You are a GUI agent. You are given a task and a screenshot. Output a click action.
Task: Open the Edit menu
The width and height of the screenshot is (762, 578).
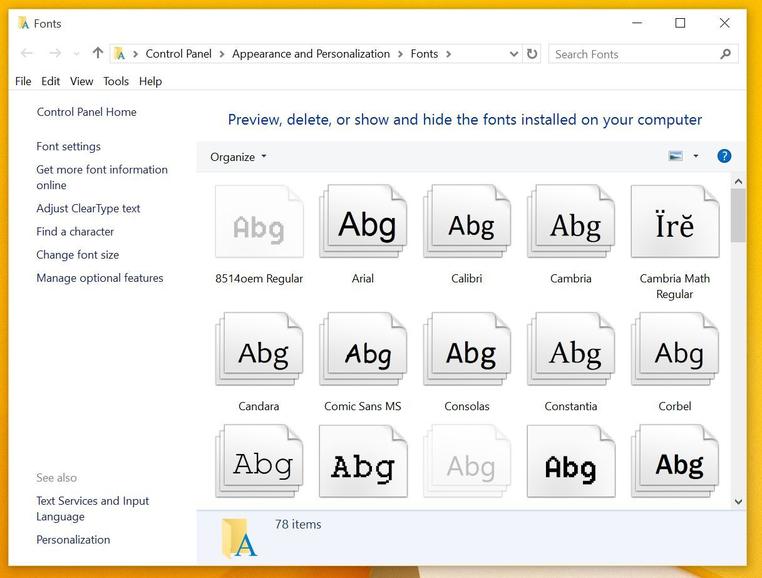[x=50, y=81]
